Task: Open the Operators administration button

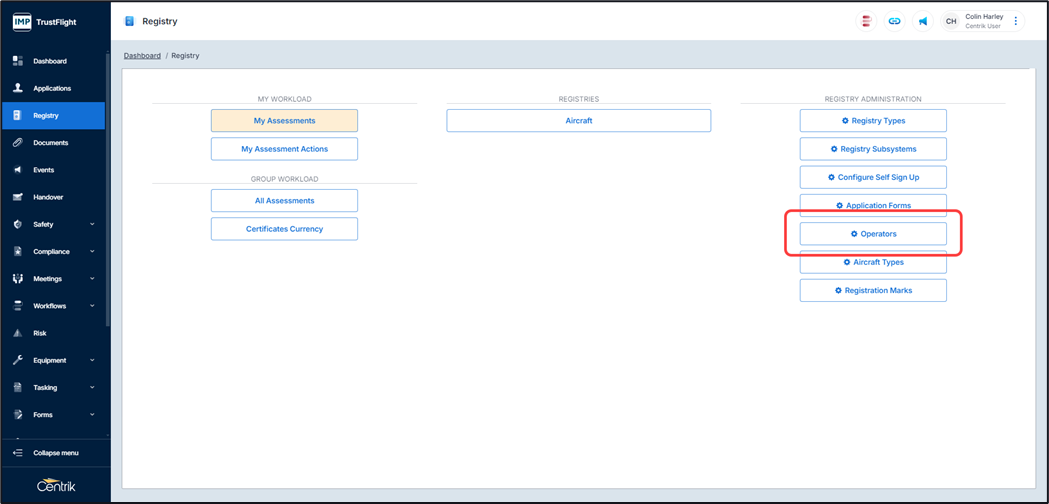Action: pos(873,234)
